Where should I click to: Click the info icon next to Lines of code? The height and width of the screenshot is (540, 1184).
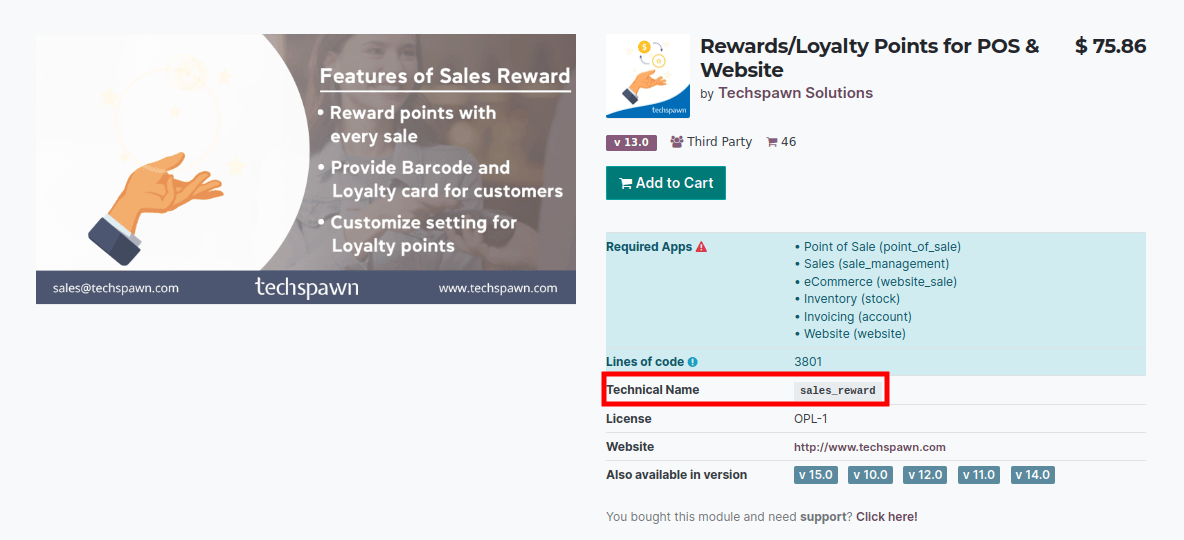tap(692, 362)
